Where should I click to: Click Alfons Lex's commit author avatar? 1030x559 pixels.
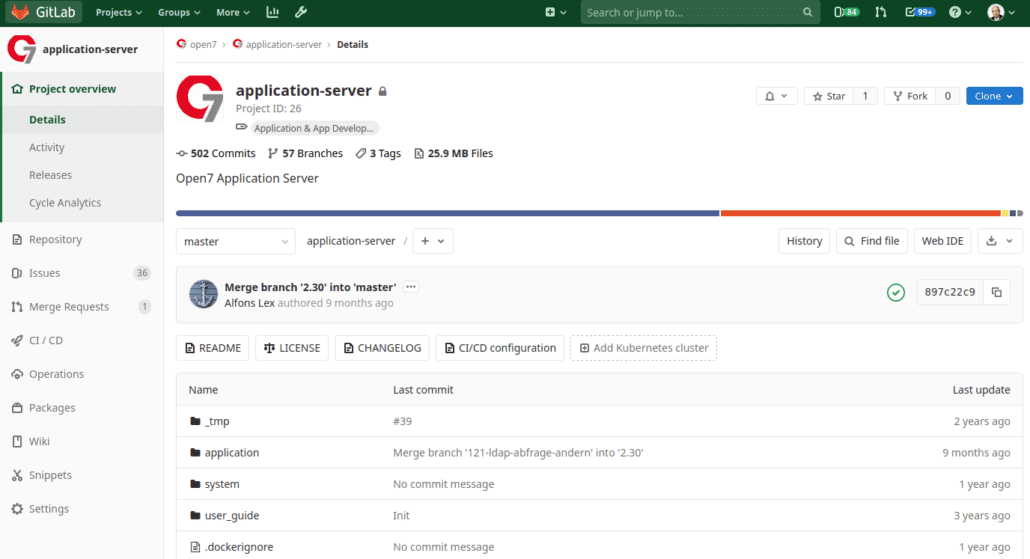click(x=204, y=294)
